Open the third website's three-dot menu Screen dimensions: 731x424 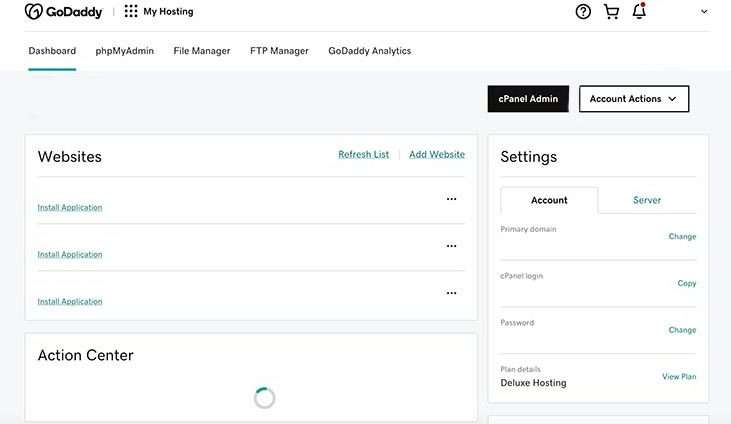pos(451,293)
